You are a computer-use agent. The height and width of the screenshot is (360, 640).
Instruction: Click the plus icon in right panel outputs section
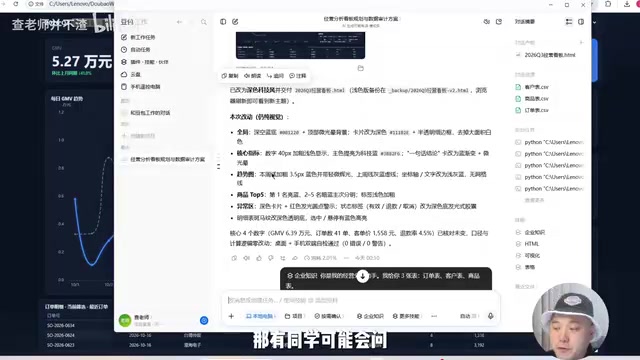click(581, 42)
